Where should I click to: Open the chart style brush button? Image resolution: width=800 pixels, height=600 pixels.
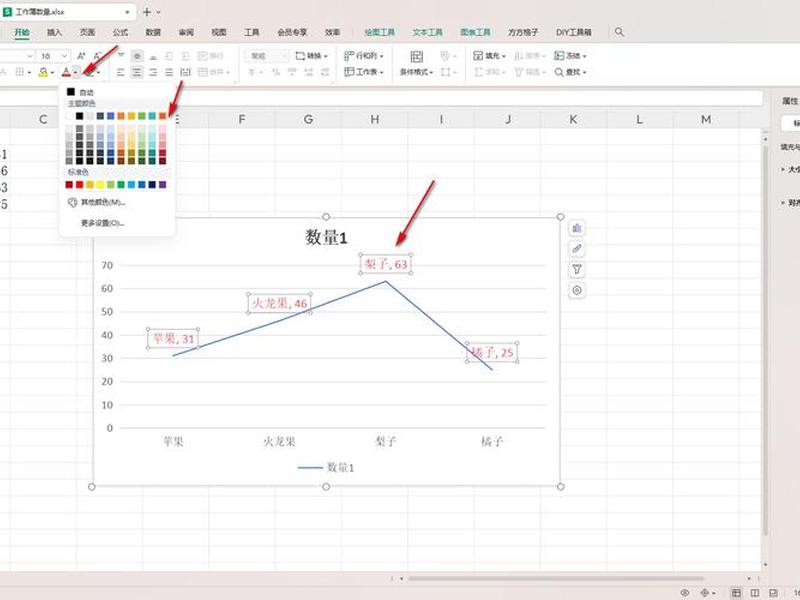click(x=577, y=249)
